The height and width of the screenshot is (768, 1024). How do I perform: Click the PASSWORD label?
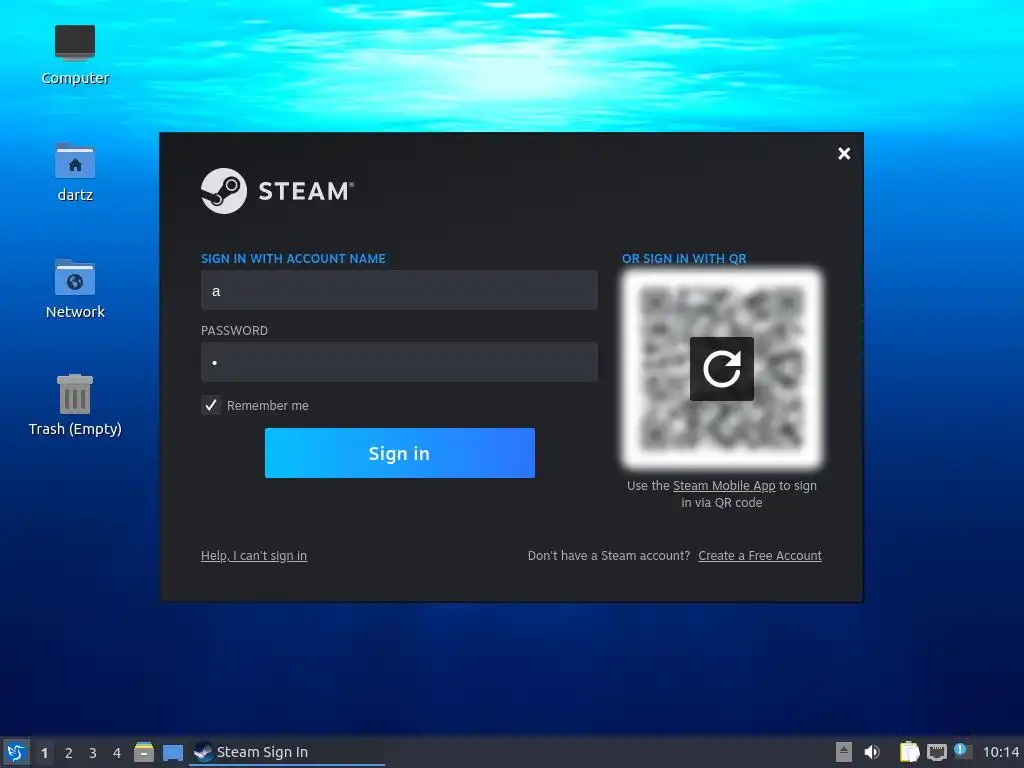tap(234, 330)
